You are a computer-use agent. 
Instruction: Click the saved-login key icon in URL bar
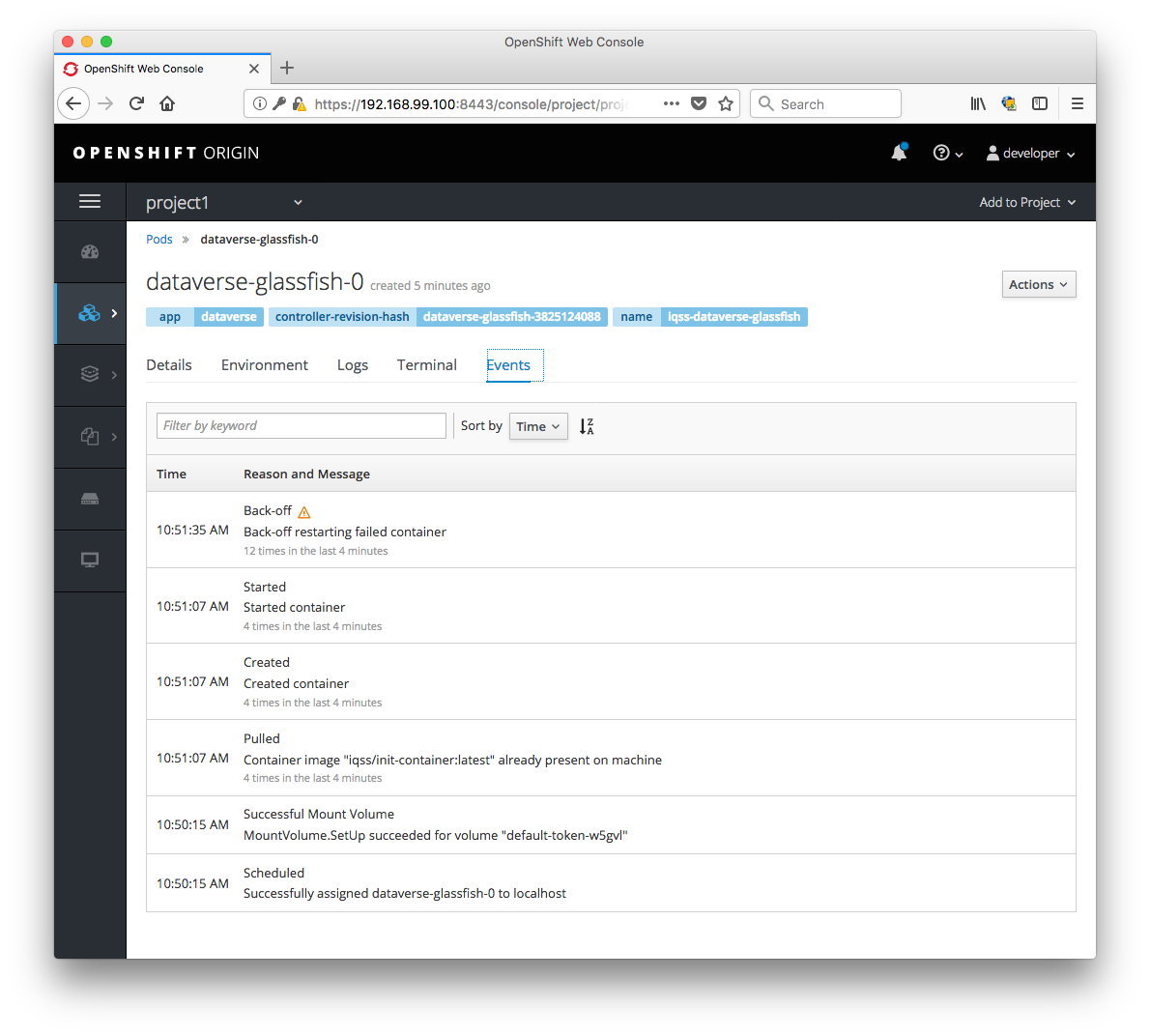tap(278, 103)
